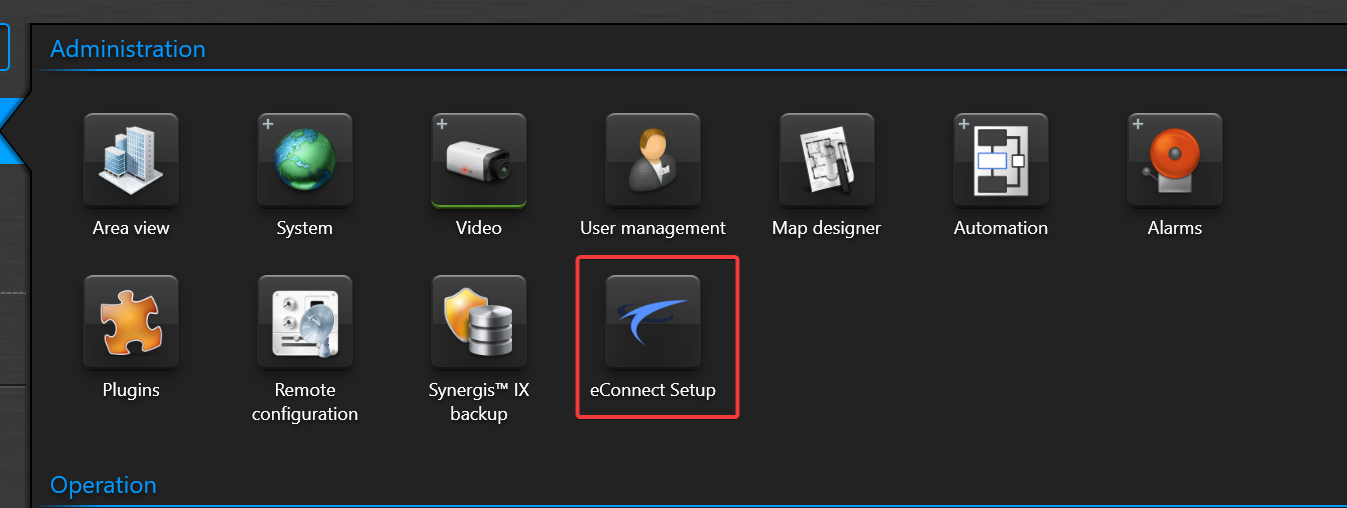Open the Plugins puzzle piece icon

131,323
